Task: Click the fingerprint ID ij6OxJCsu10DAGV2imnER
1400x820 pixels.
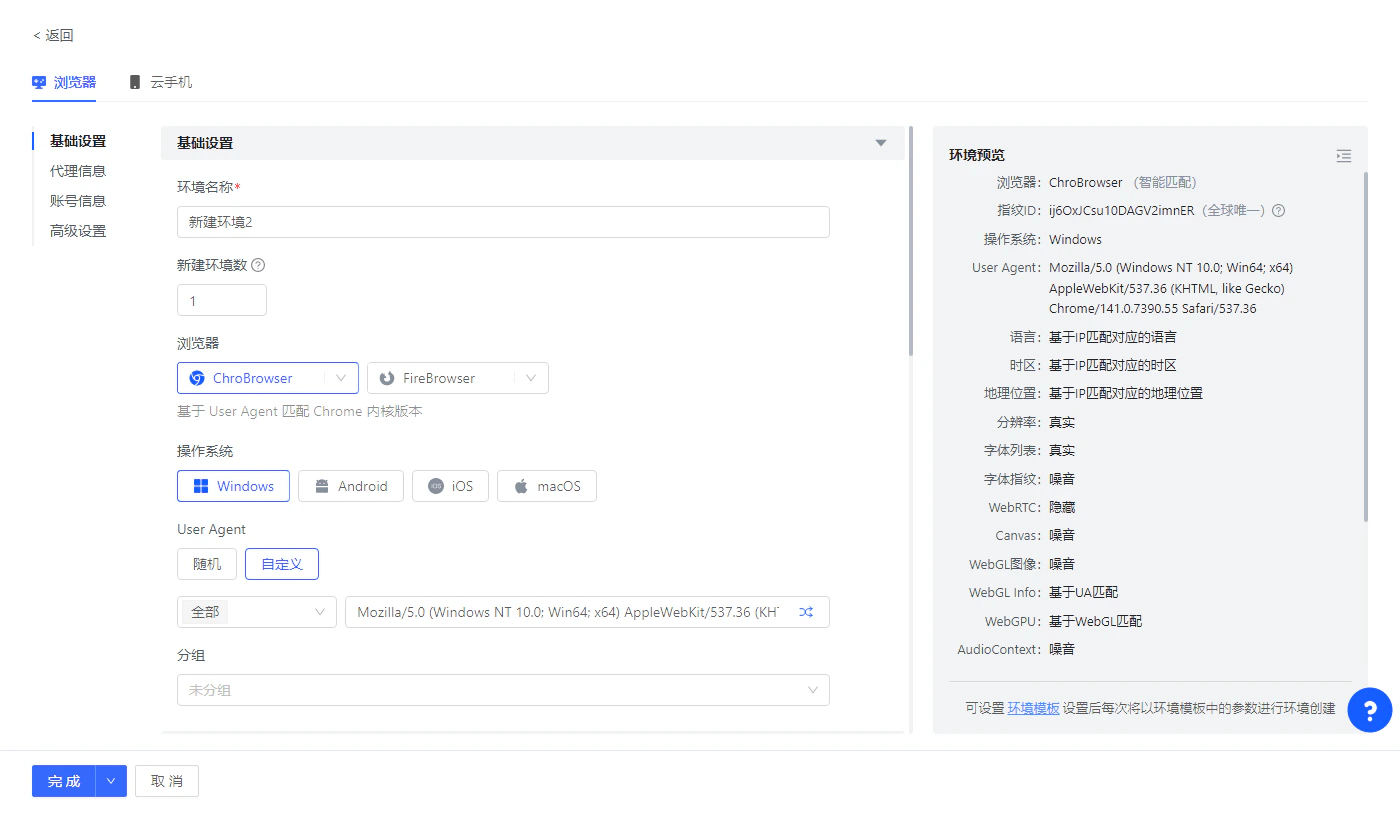Action: coord(1120,211)
